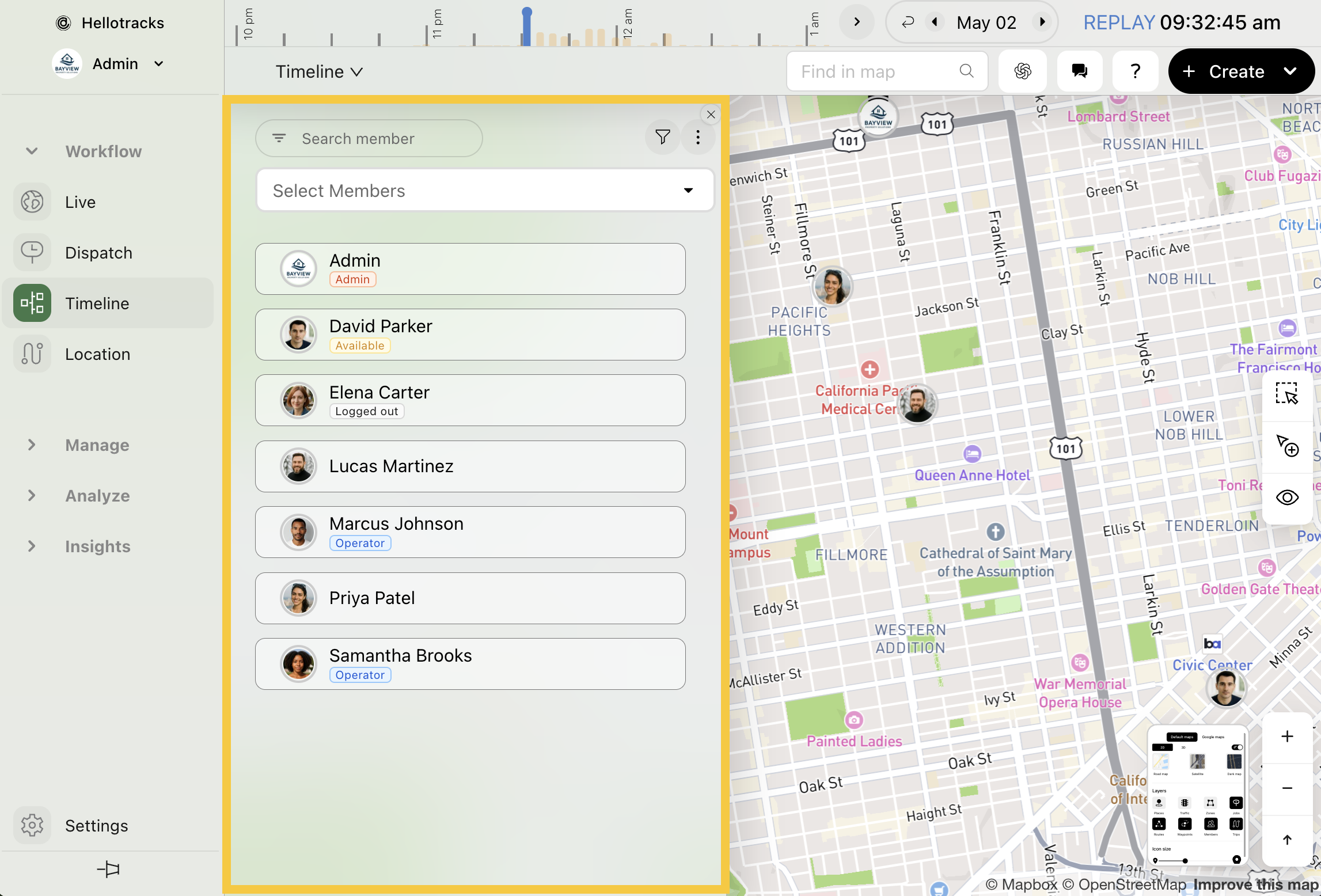The width and height of the screenshot is (1321, 896).
Task: Click the blue timeline playhead marker
Action: click(526, 26)
